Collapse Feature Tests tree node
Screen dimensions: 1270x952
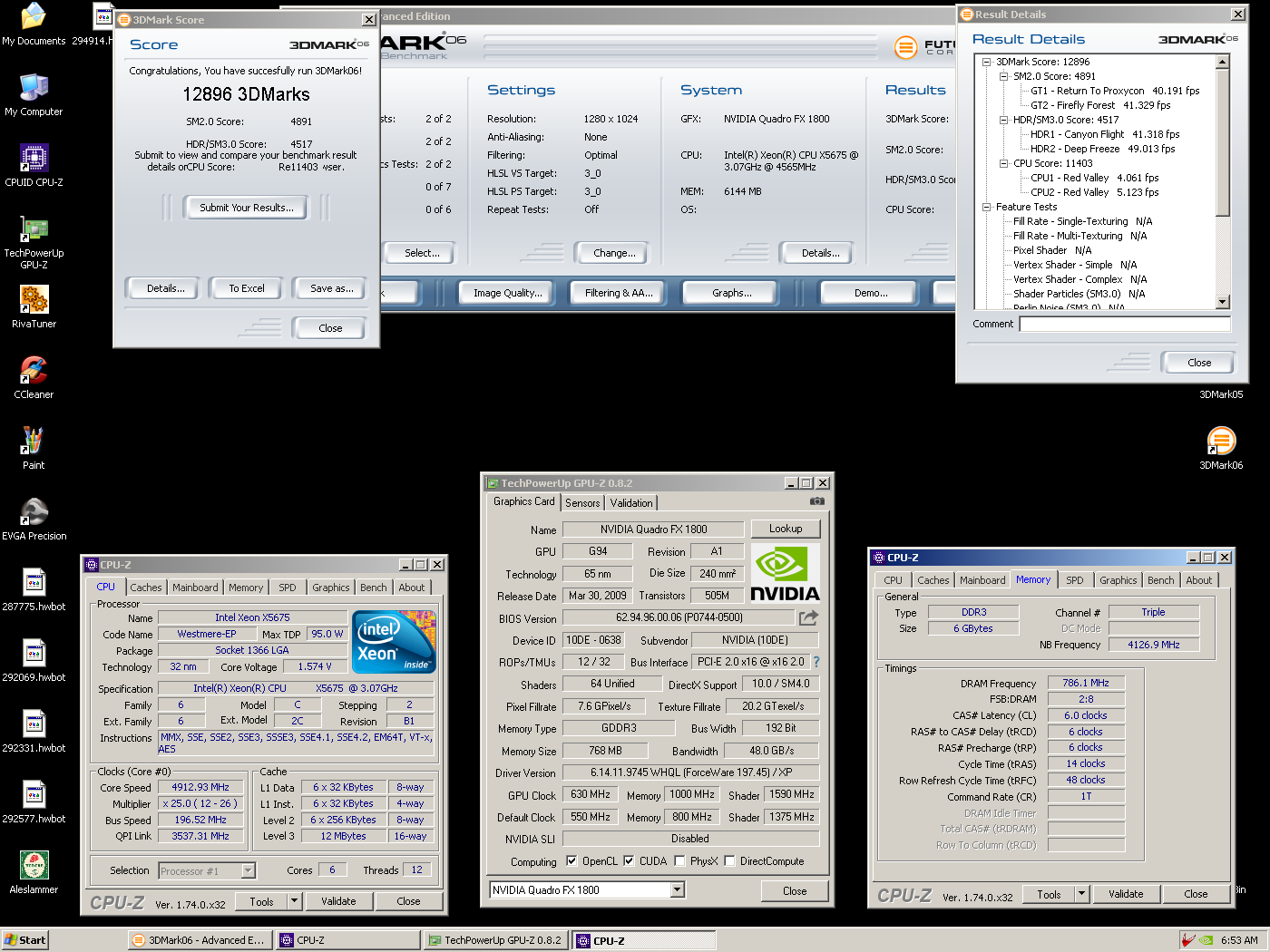tap(986, 207)
